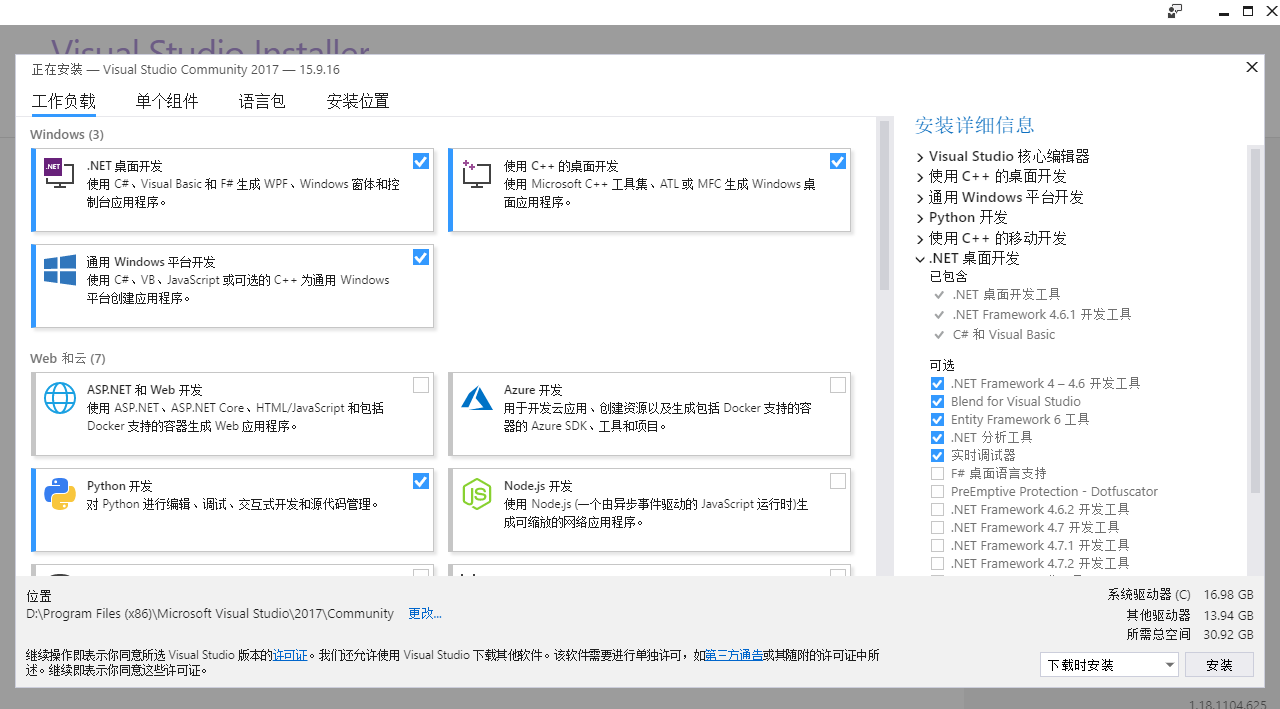This screenshot has width=1280, height=709.
Task: Click the Node.js 开发 JS icon
Action: pyautogui.click(x=476, y=493)
